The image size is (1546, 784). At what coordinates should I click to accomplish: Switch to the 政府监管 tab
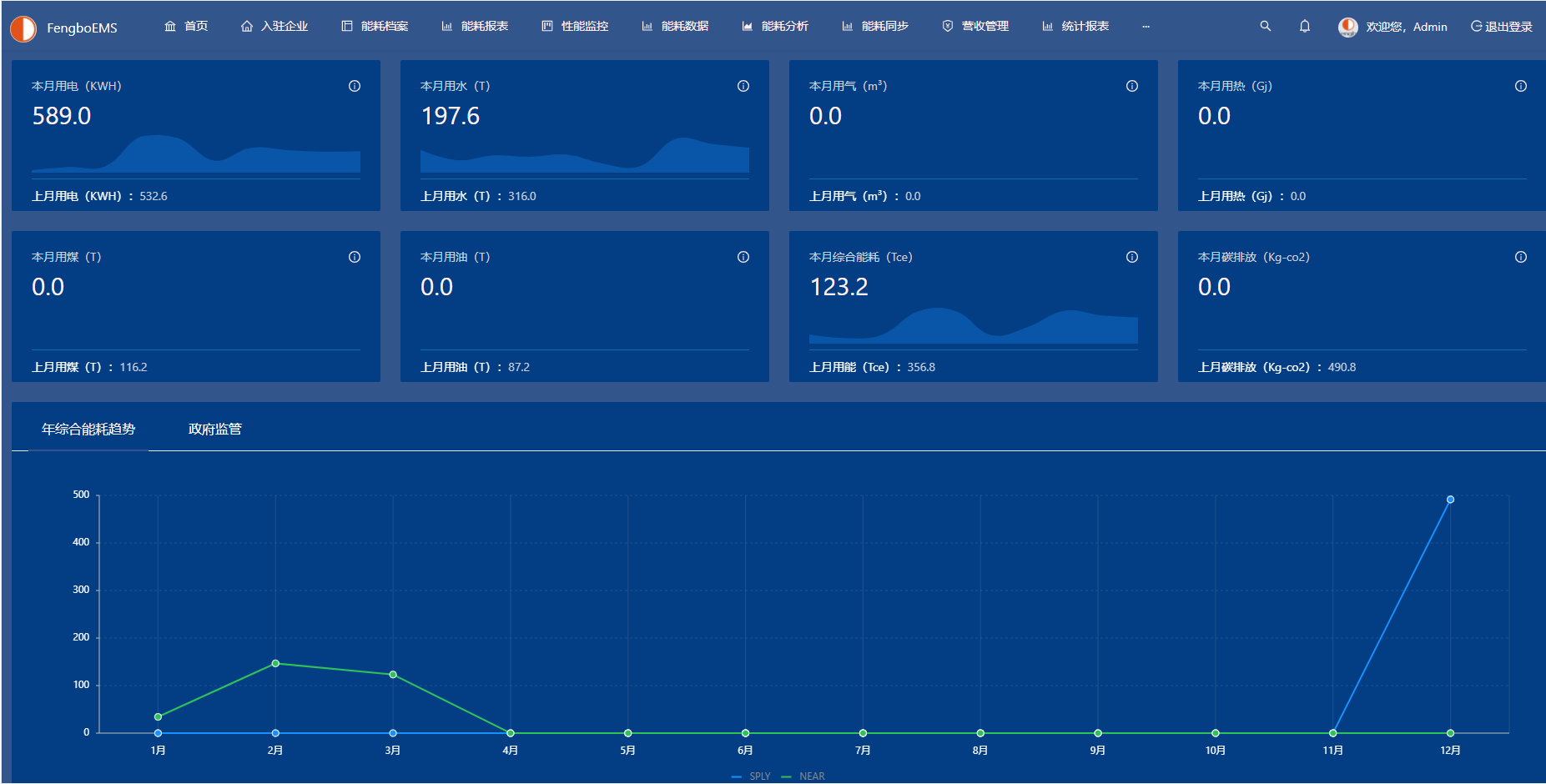pos(215,429)
